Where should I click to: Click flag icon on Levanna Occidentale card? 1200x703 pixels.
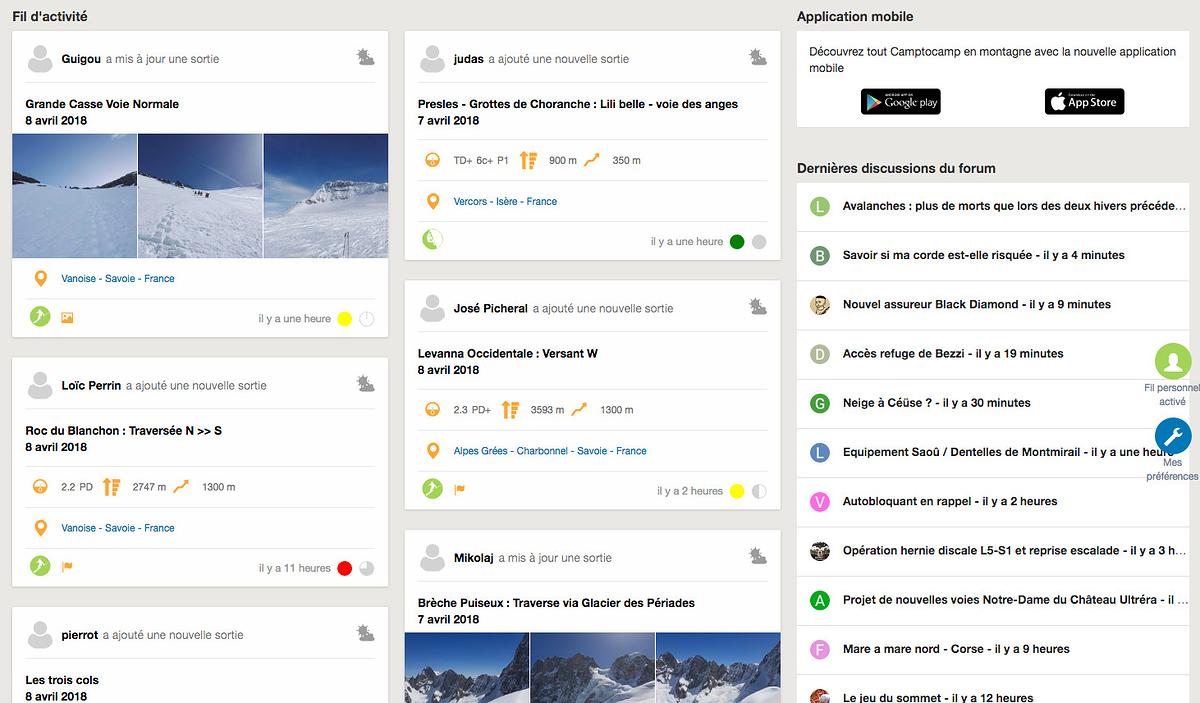pos(460,490)
